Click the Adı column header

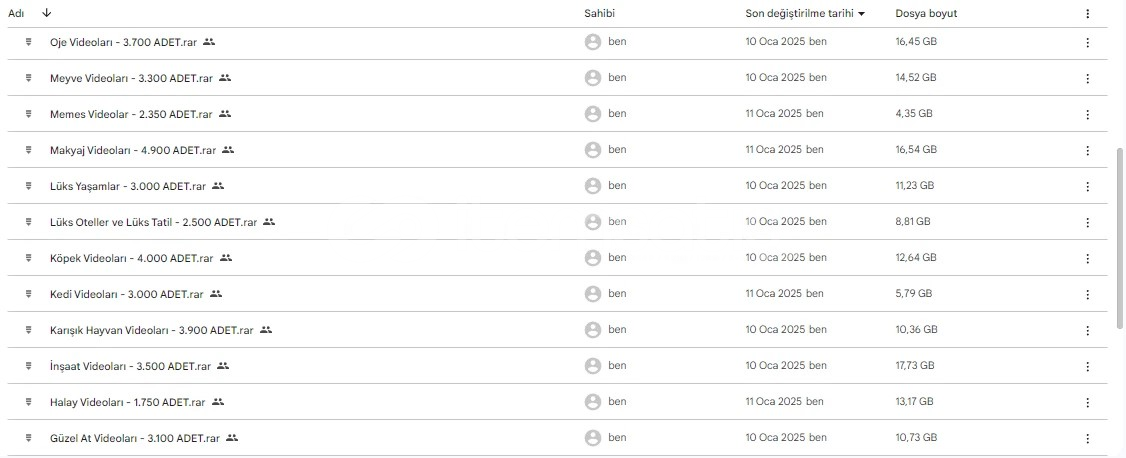click(17, 13)
